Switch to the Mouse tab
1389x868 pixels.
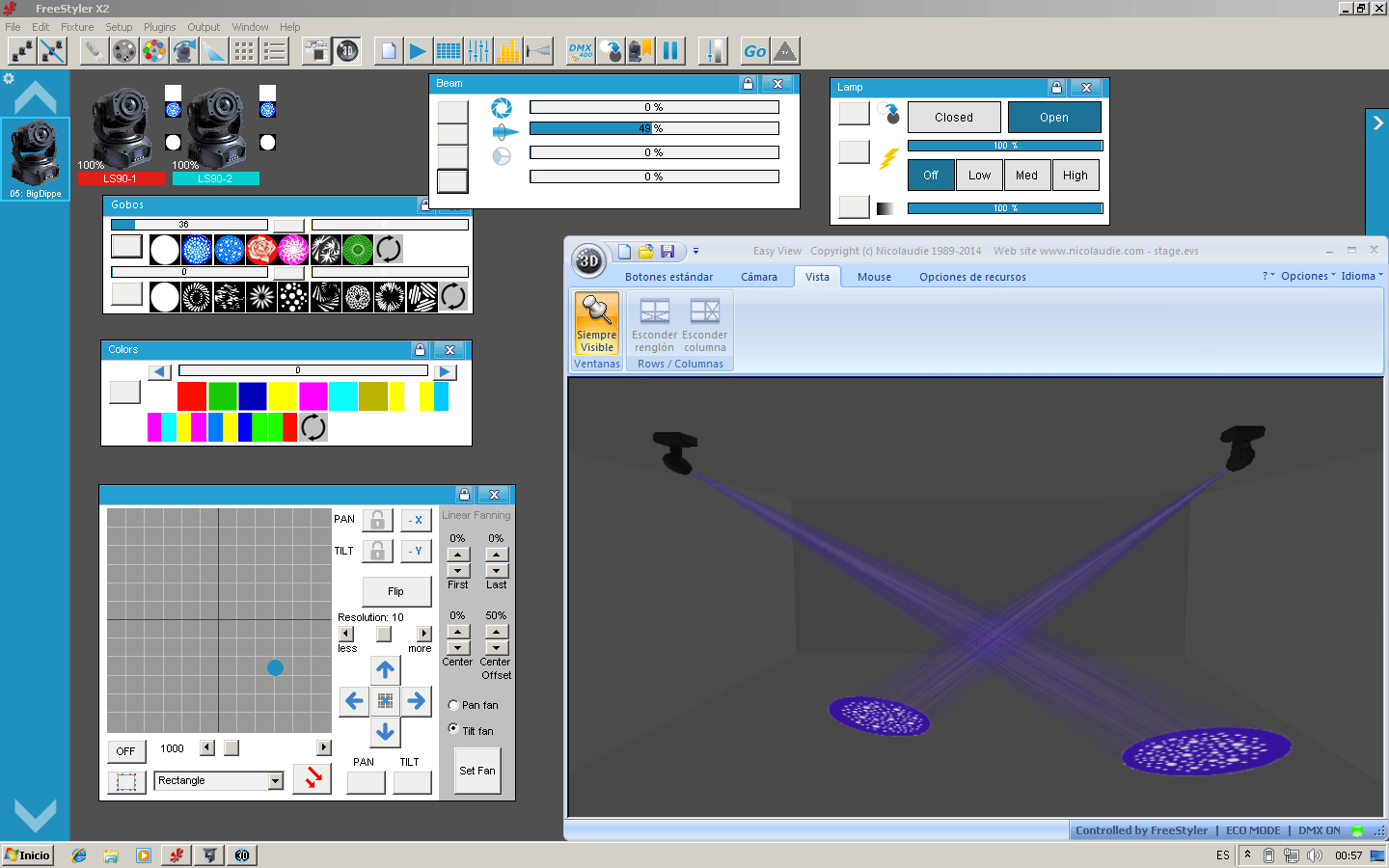point(875,277)
